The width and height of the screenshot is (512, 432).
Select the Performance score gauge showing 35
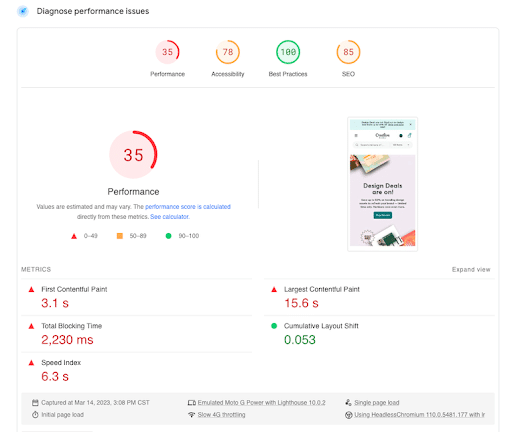[x=167, y=52]
